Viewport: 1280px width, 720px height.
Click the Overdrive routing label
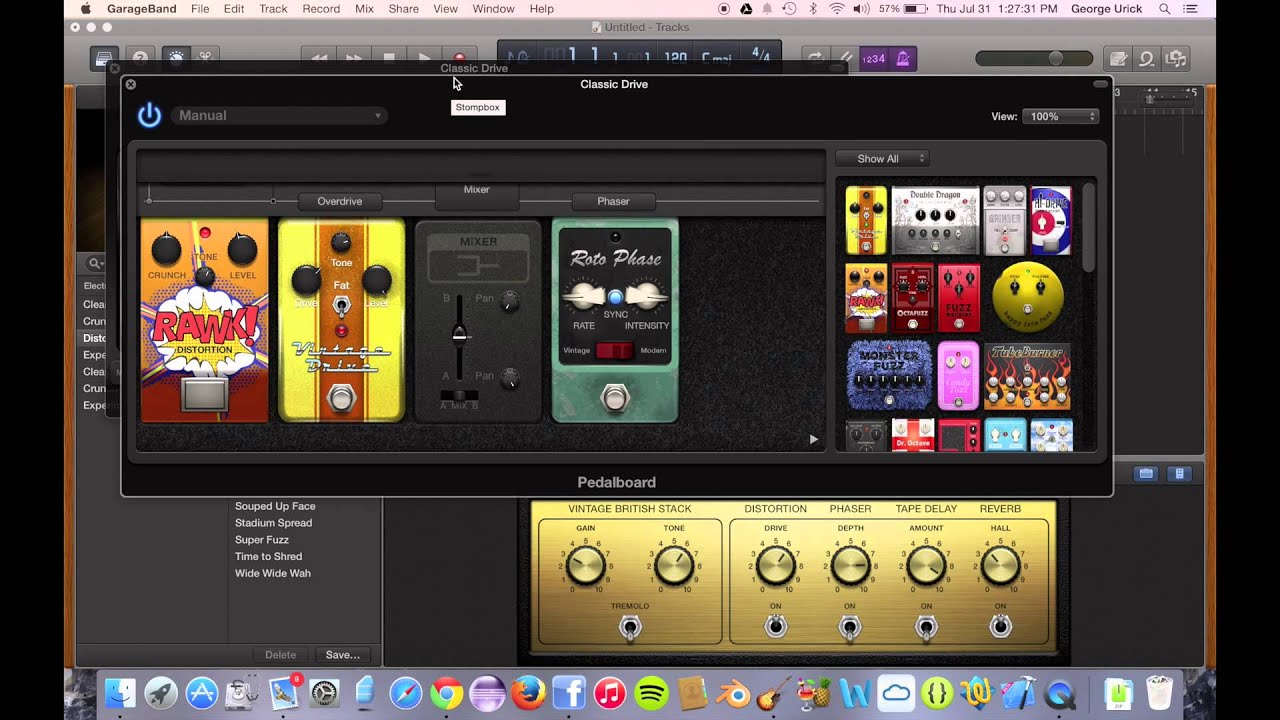(x=339, y=201)
